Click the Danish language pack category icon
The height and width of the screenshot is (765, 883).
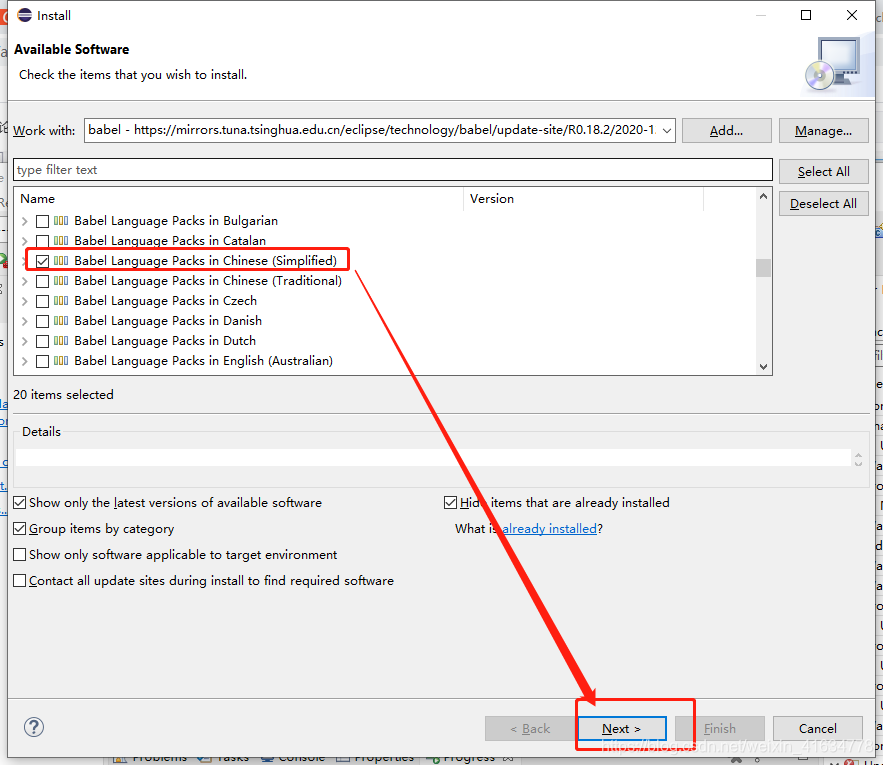point(61,321)
